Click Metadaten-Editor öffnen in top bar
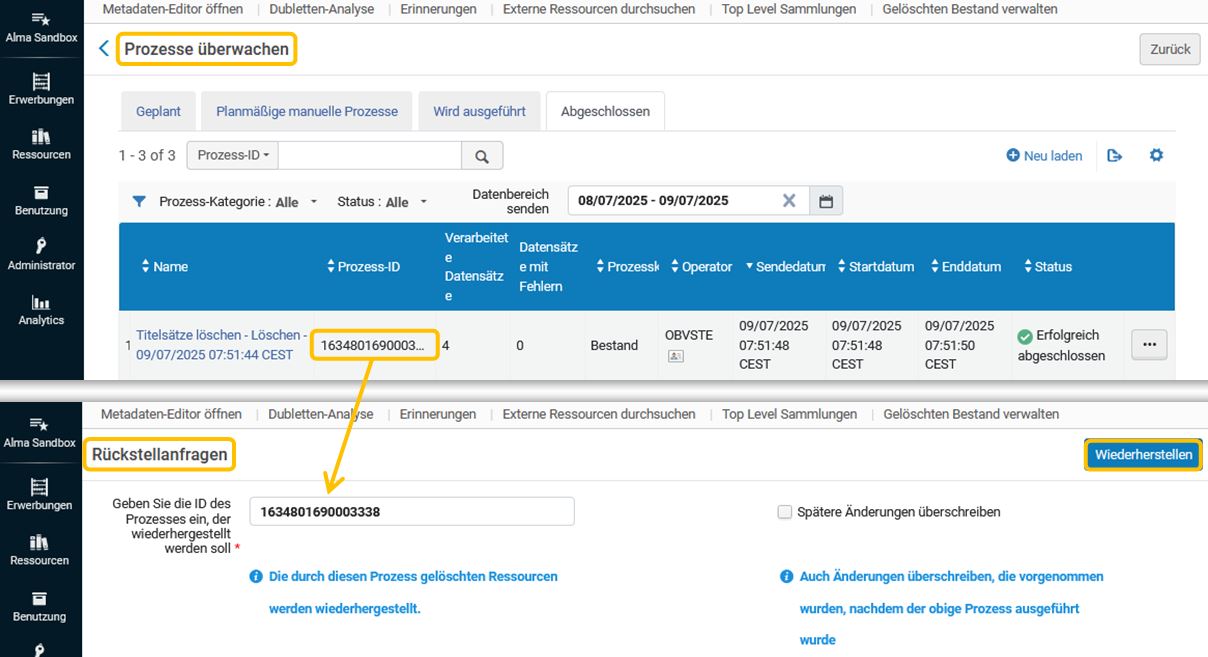Screen dimensions: 1208x657 click(172, 9)
